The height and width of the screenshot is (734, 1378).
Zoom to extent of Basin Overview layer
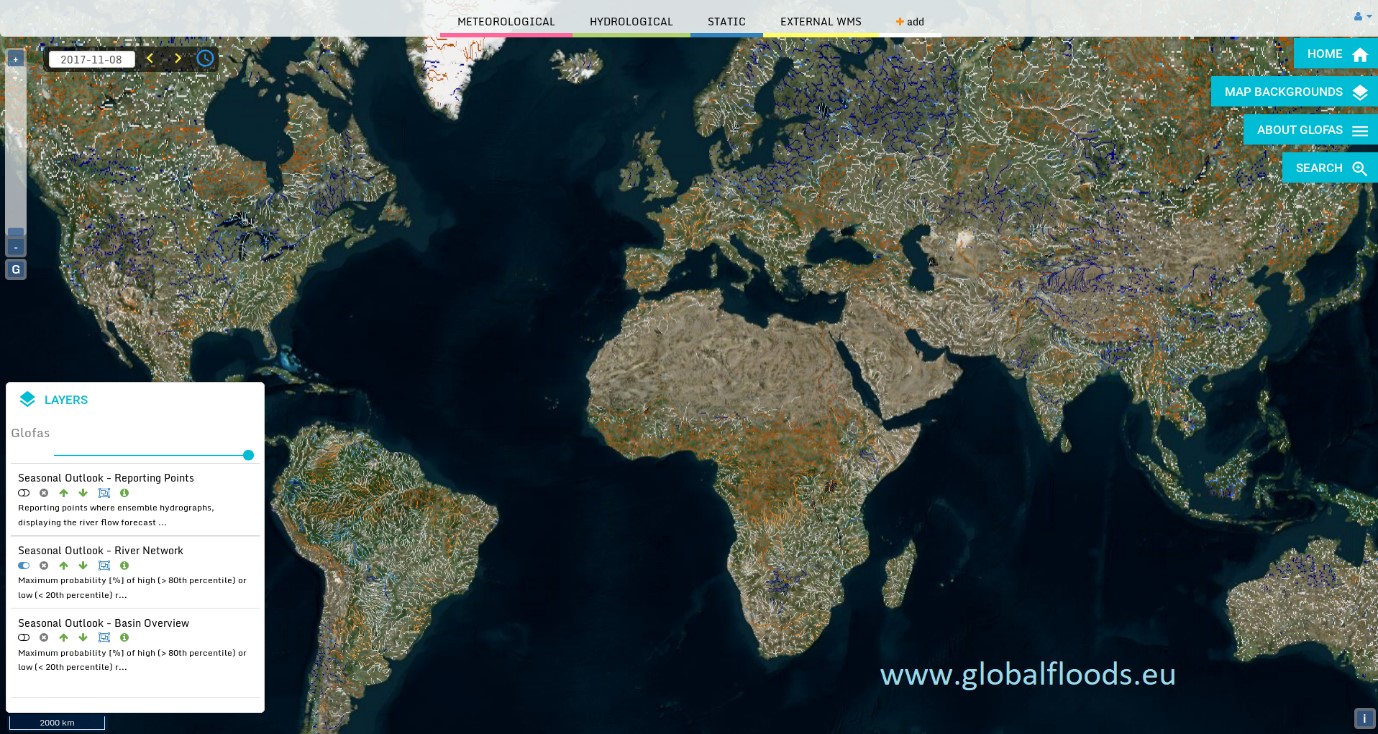104,638
